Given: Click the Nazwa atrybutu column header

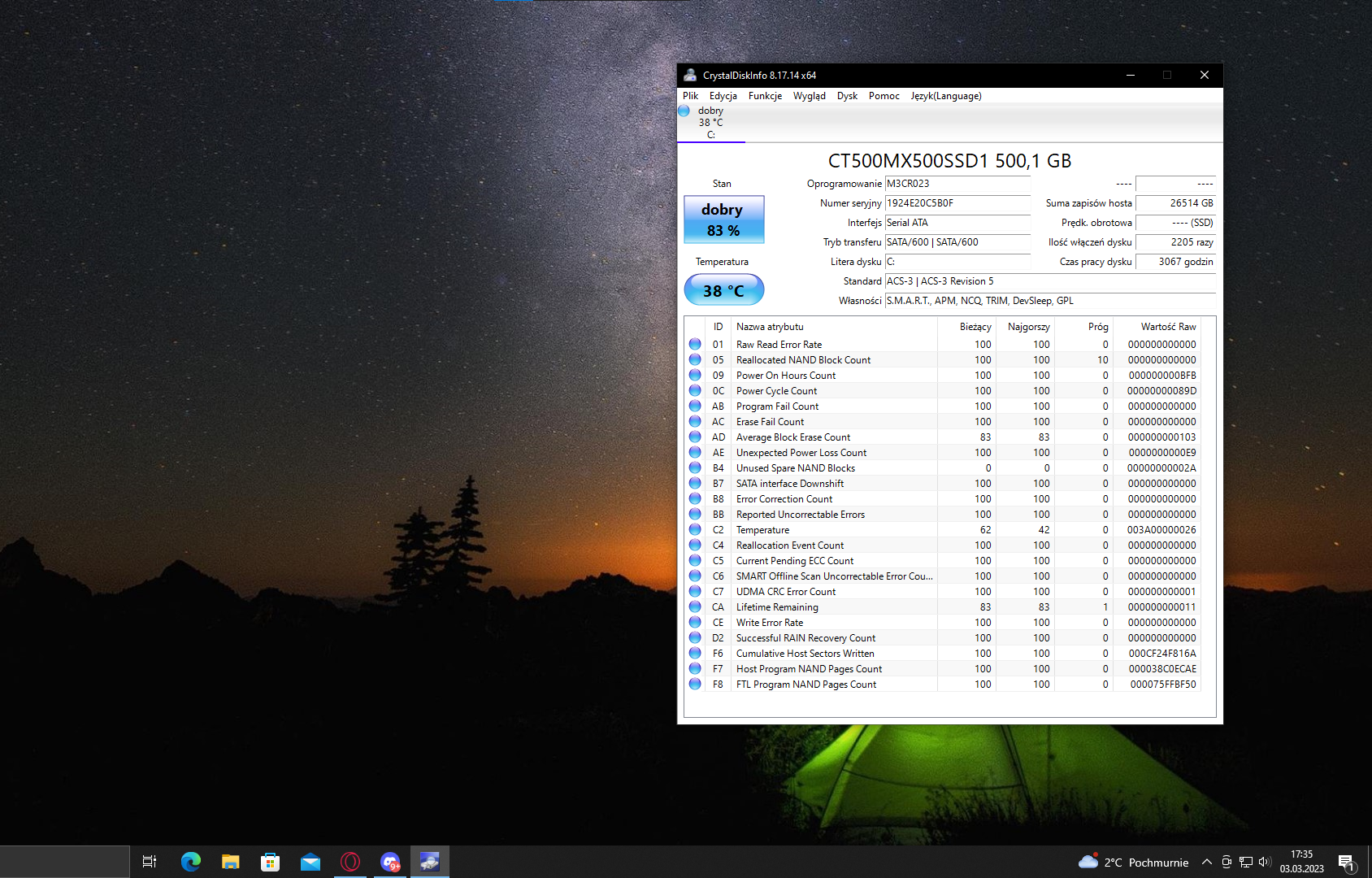Looking at the screenshot, I should tap(834, 327).
